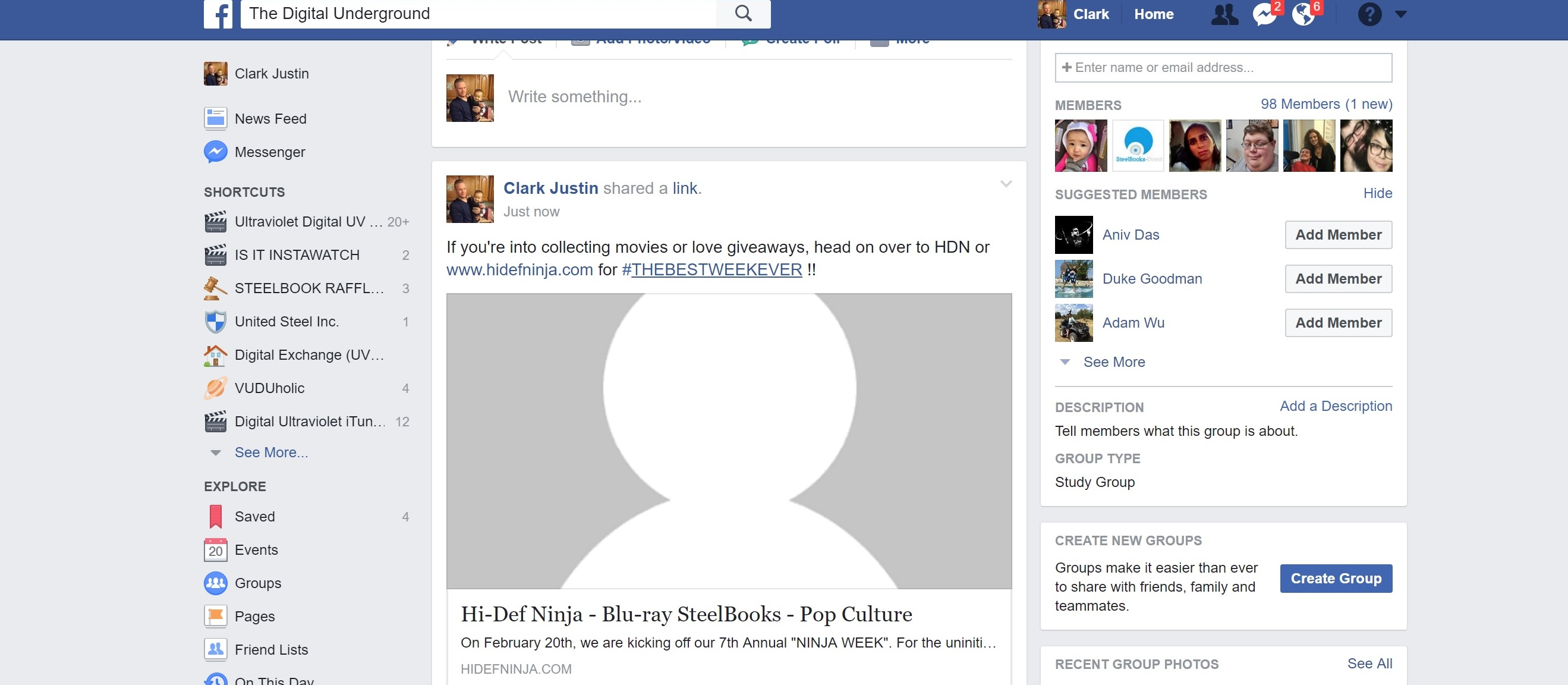
Task: Click Clark Justin avatar on post
Action: point(470,199)
